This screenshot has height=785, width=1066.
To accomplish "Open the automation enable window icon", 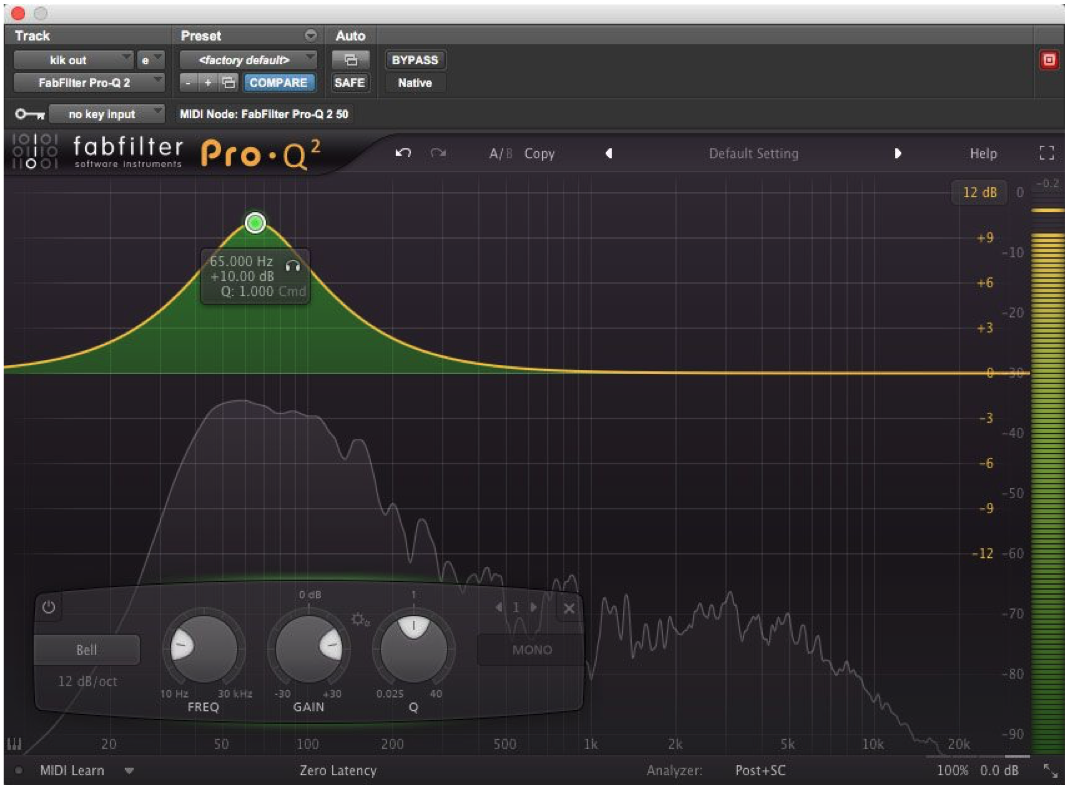I will 350,60.
